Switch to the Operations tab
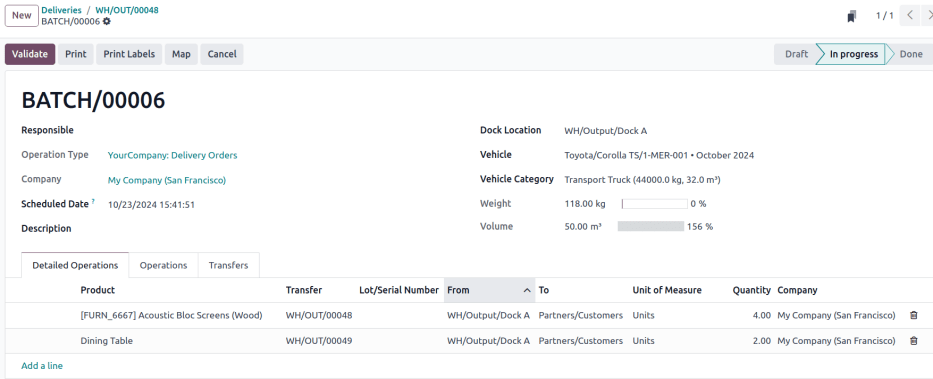This screenshot has height=379, width=933. (163, 265)
